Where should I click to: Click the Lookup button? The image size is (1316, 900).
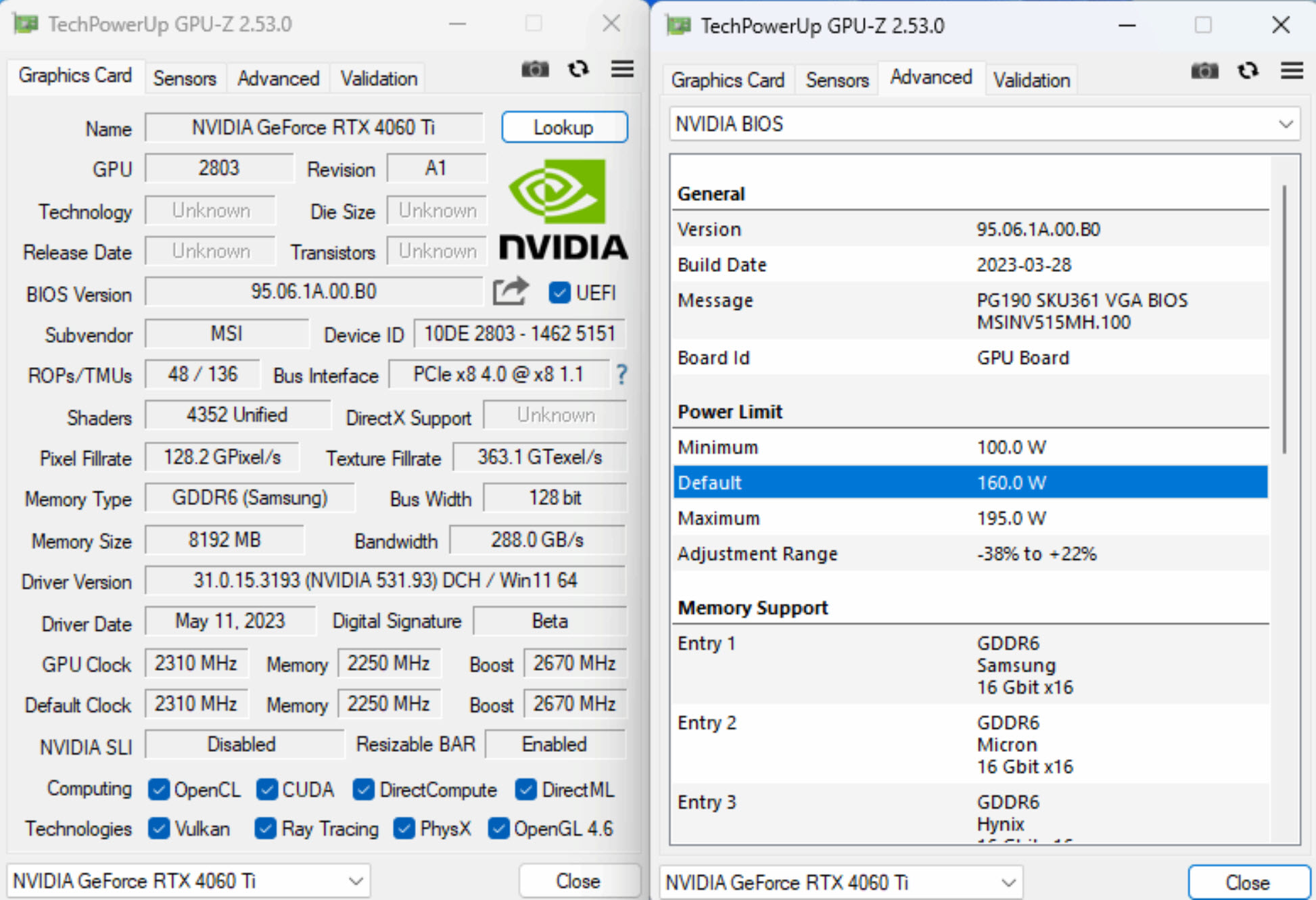(564, 127)
